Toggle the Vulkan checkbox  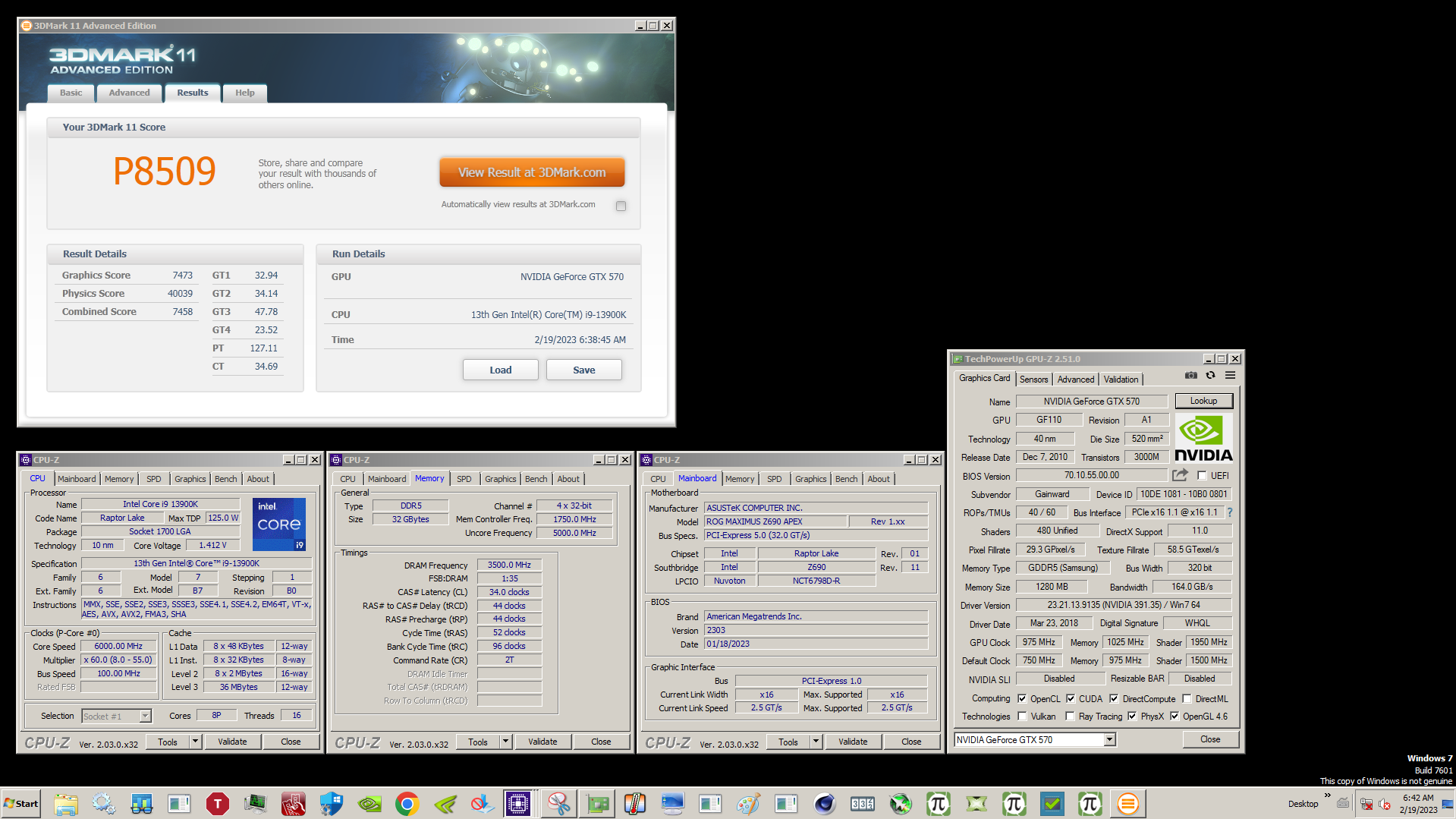tap(1022, 716)
